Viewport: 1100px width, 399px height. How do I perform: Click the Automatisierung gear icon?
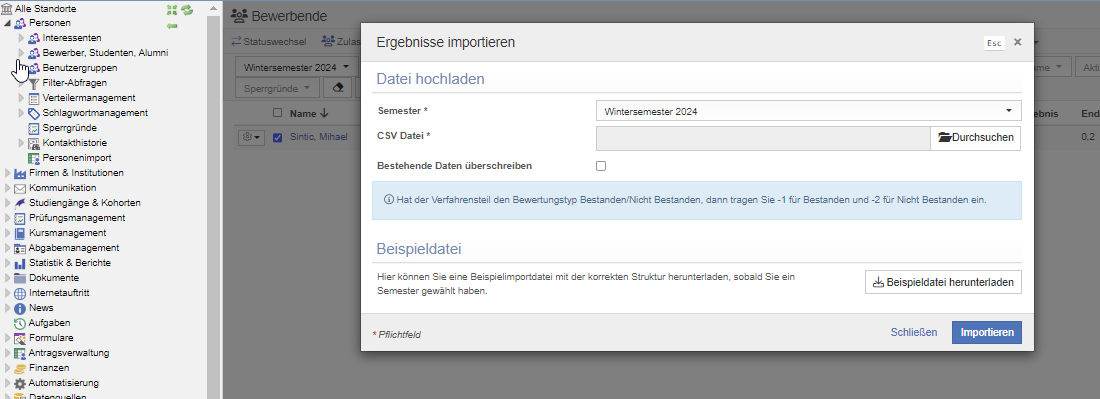(20, 383)
